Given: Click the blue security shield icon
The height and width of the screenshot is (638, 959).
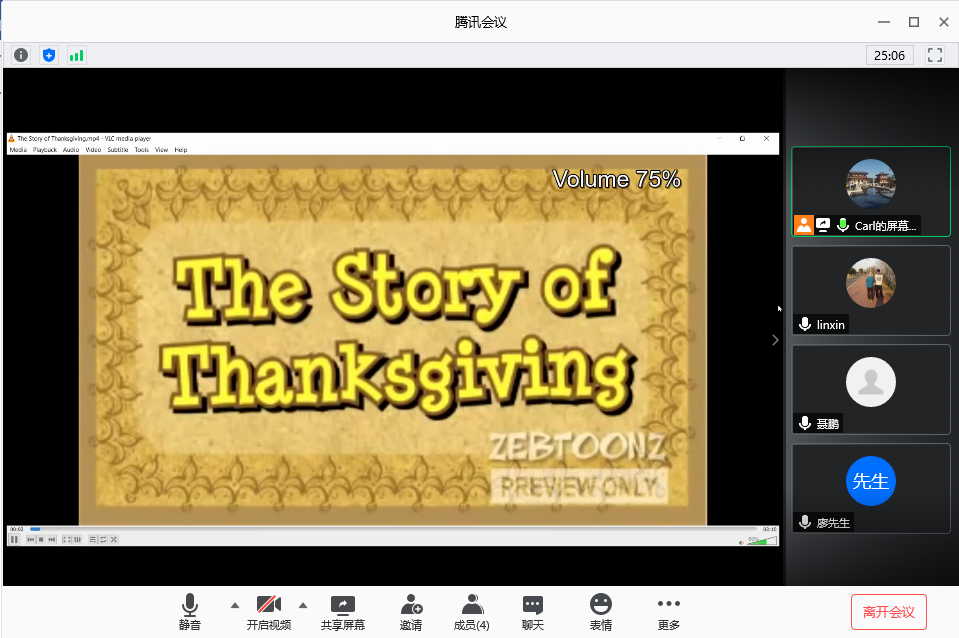Looking at the screenshot, I should point(48,55).
